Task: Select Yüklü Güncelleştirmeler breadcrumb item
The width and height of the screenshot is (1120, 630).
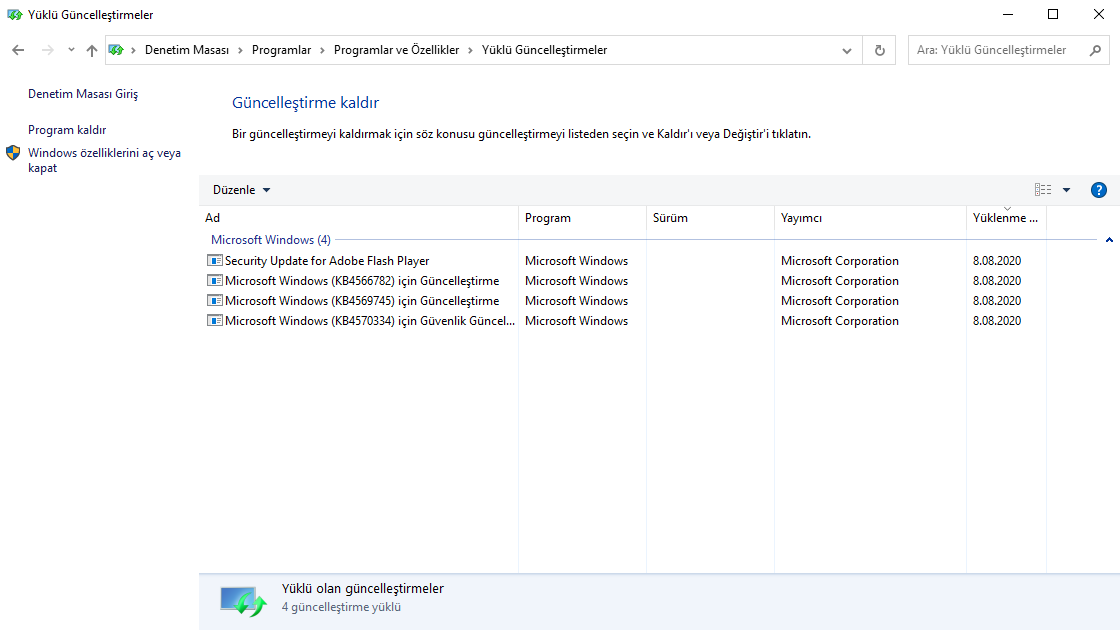Action: 544,50
